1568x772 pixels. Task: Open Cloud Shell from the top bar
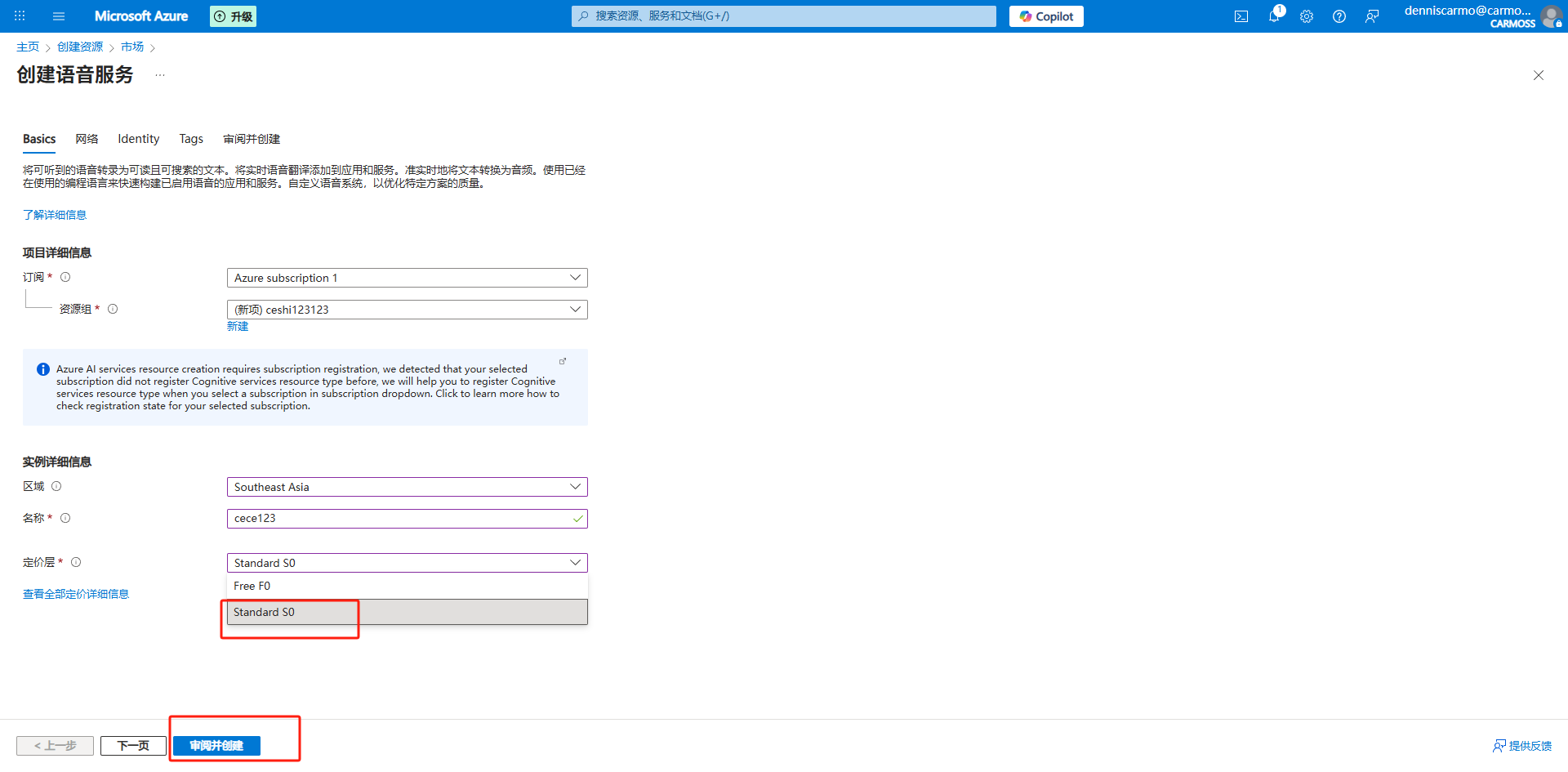[x=1241, y=16]
